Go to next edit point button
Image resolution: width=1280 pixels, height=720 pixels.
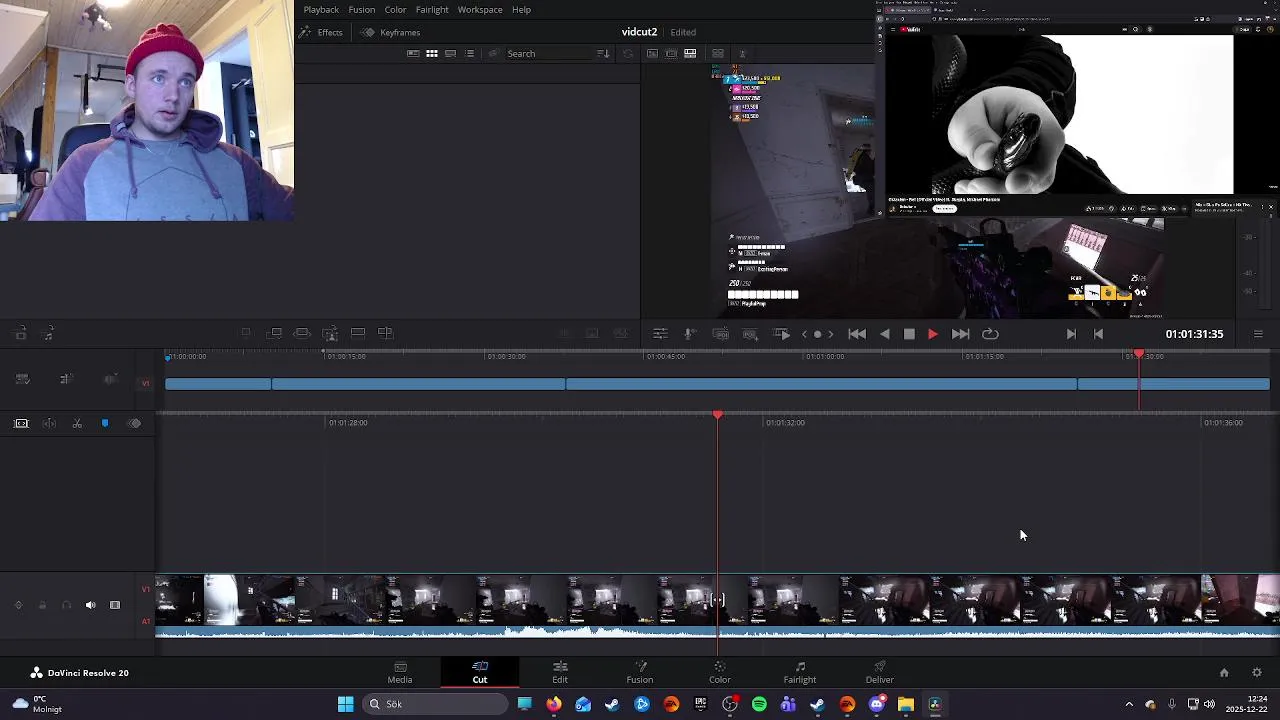1071,334
